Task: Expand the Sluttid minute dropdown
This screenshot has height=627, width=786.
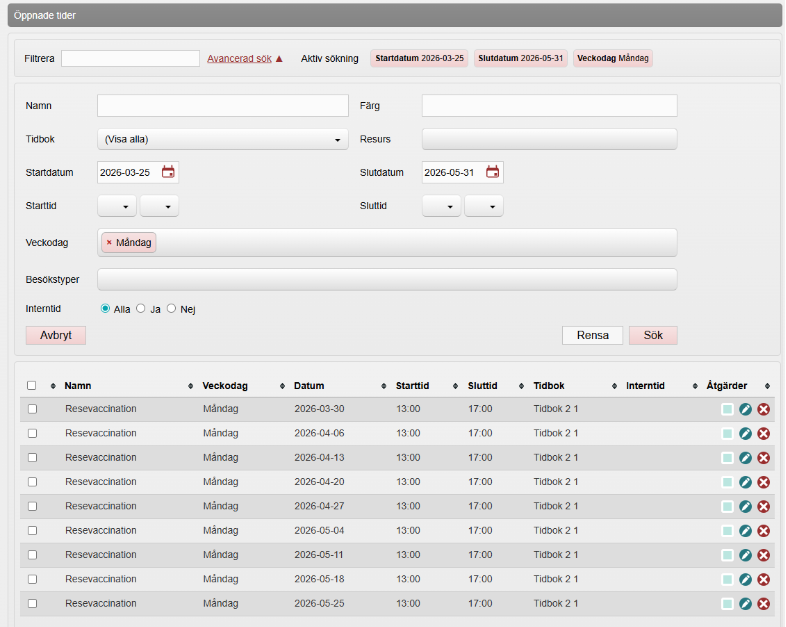Action: tap(484, 206)
